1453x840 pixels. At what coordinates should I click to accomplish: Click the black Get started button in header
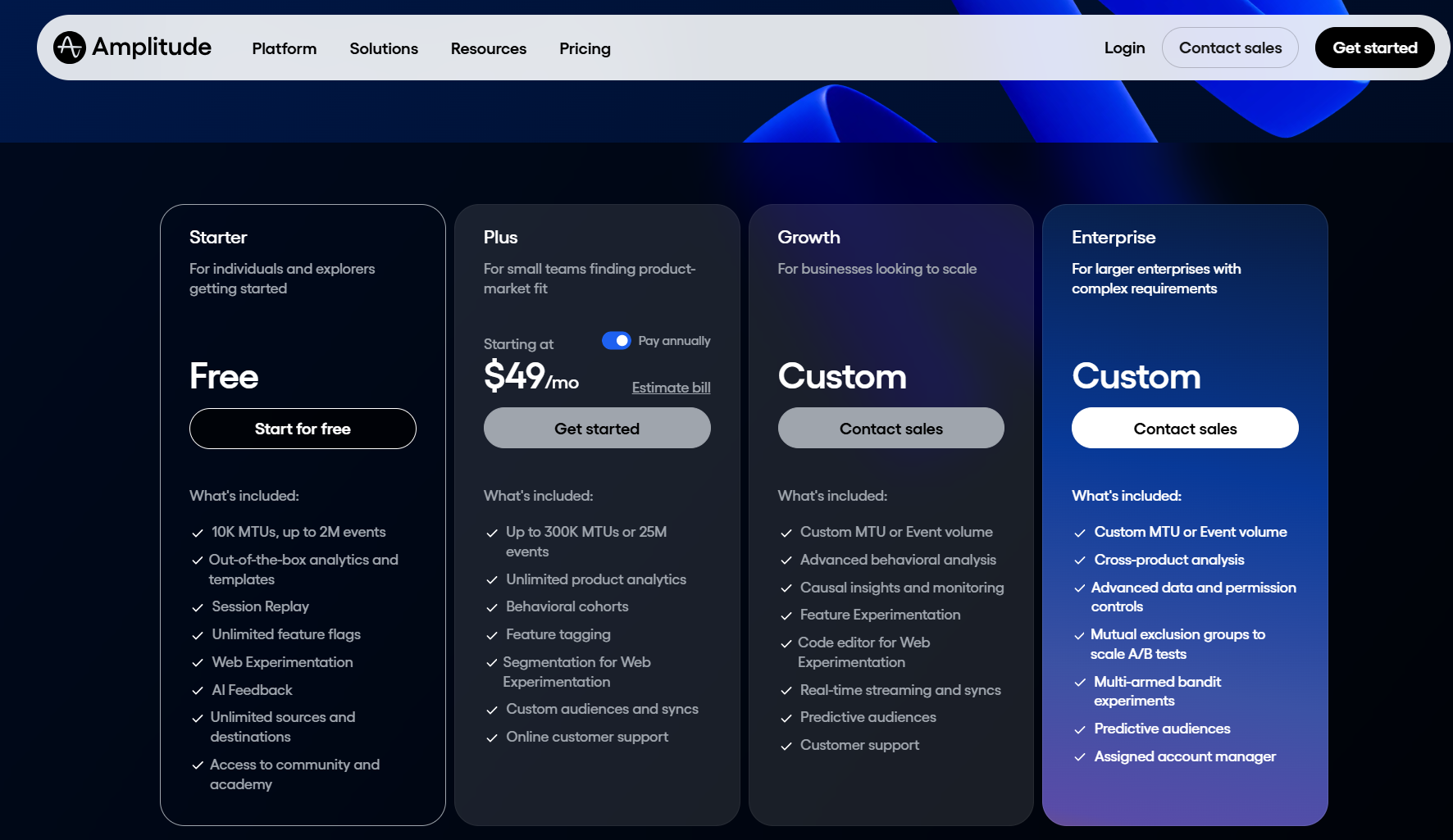click(x=1375, y=48)
